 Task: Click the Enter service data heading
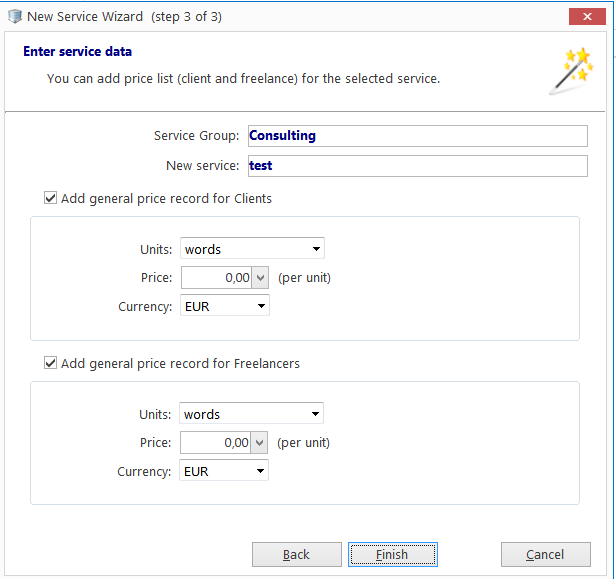(x=77, y=51)
